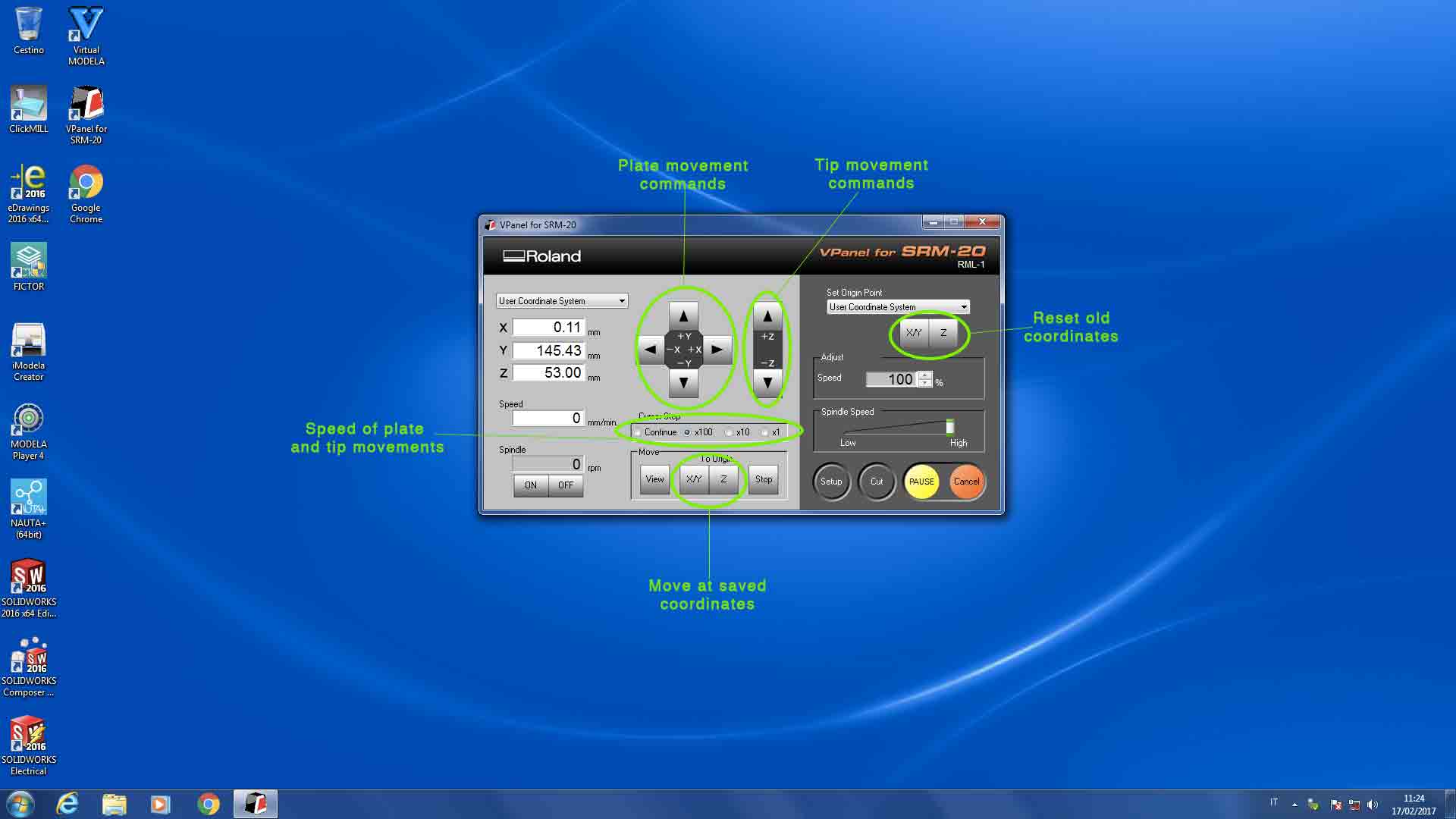Select the SOLIDWORKS Electrical desktop icon
This screenshot has width=1456, height=819.
29,746
